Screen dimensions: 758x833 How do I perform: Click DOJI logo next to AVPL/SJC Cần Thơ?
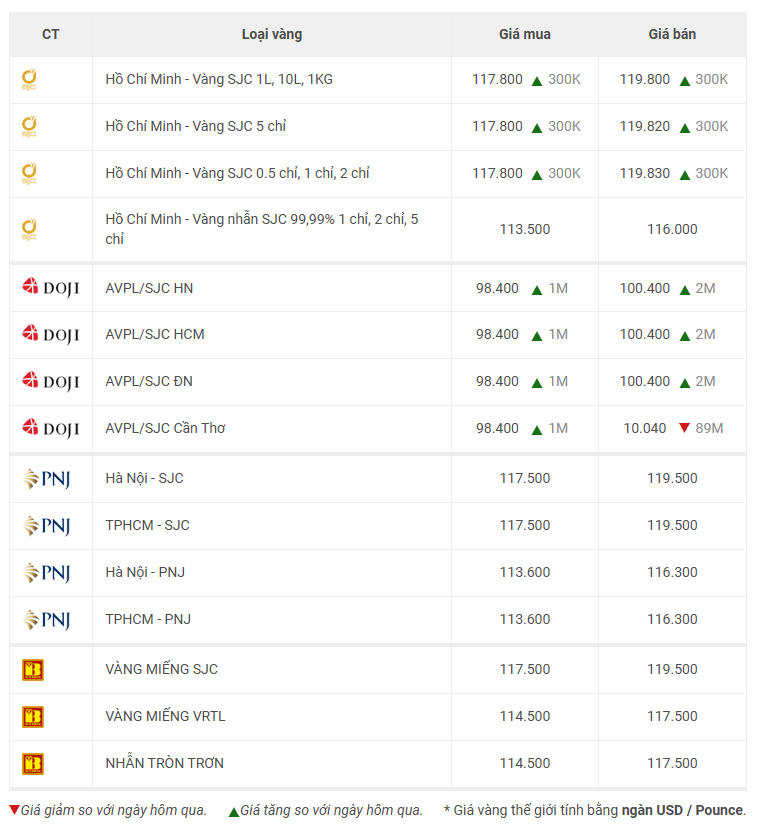click(50, 428)
